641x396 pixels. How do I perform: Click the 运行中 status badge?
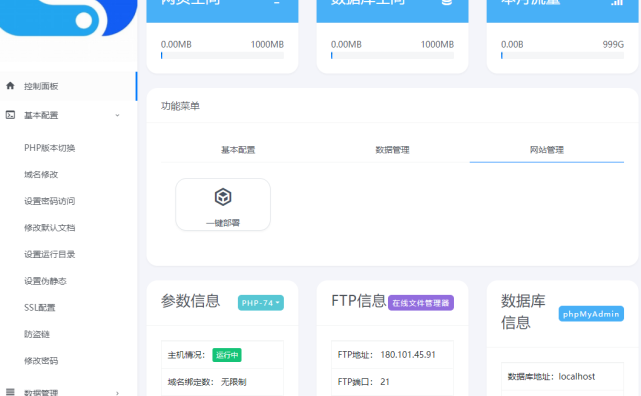pyautogui.click(x=227, y=355)
